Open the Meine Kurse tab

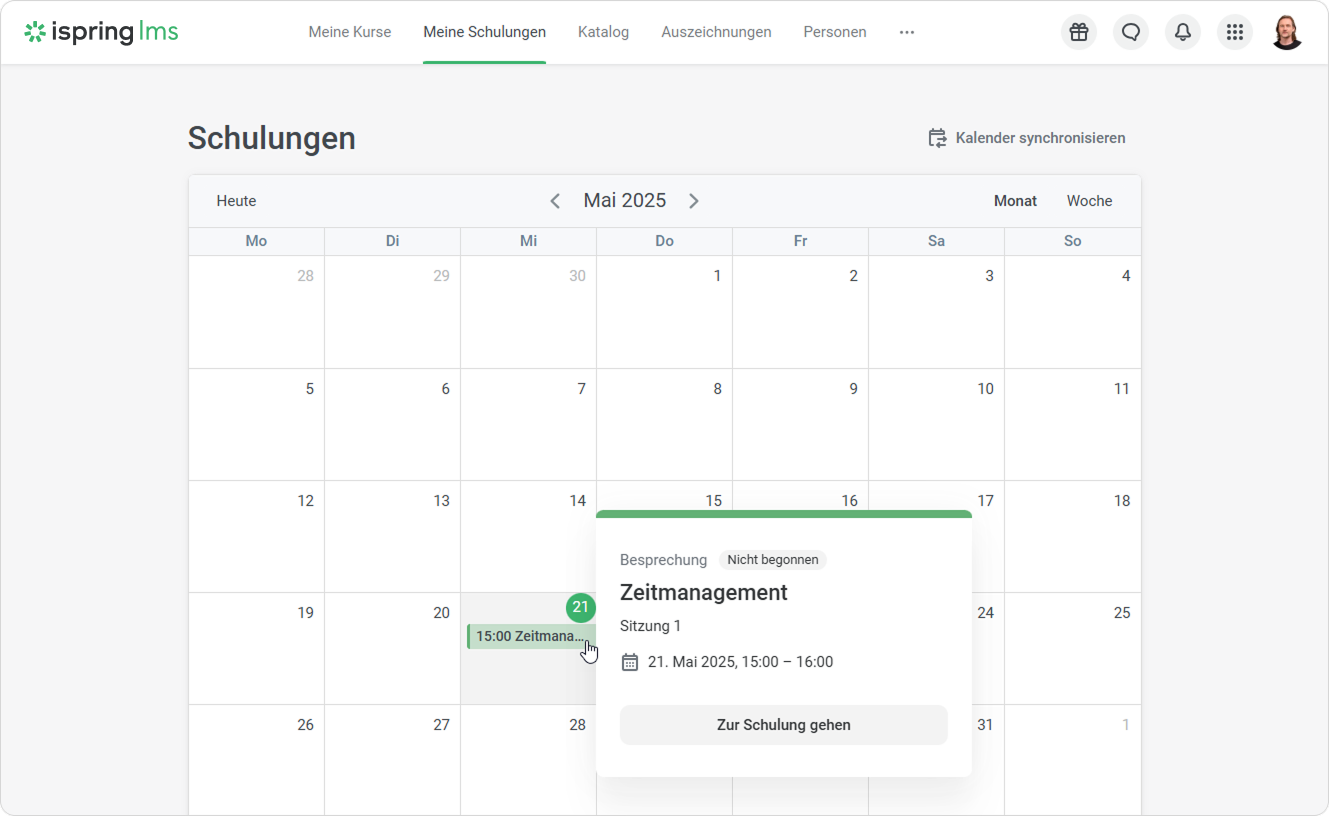pos(349,32)
